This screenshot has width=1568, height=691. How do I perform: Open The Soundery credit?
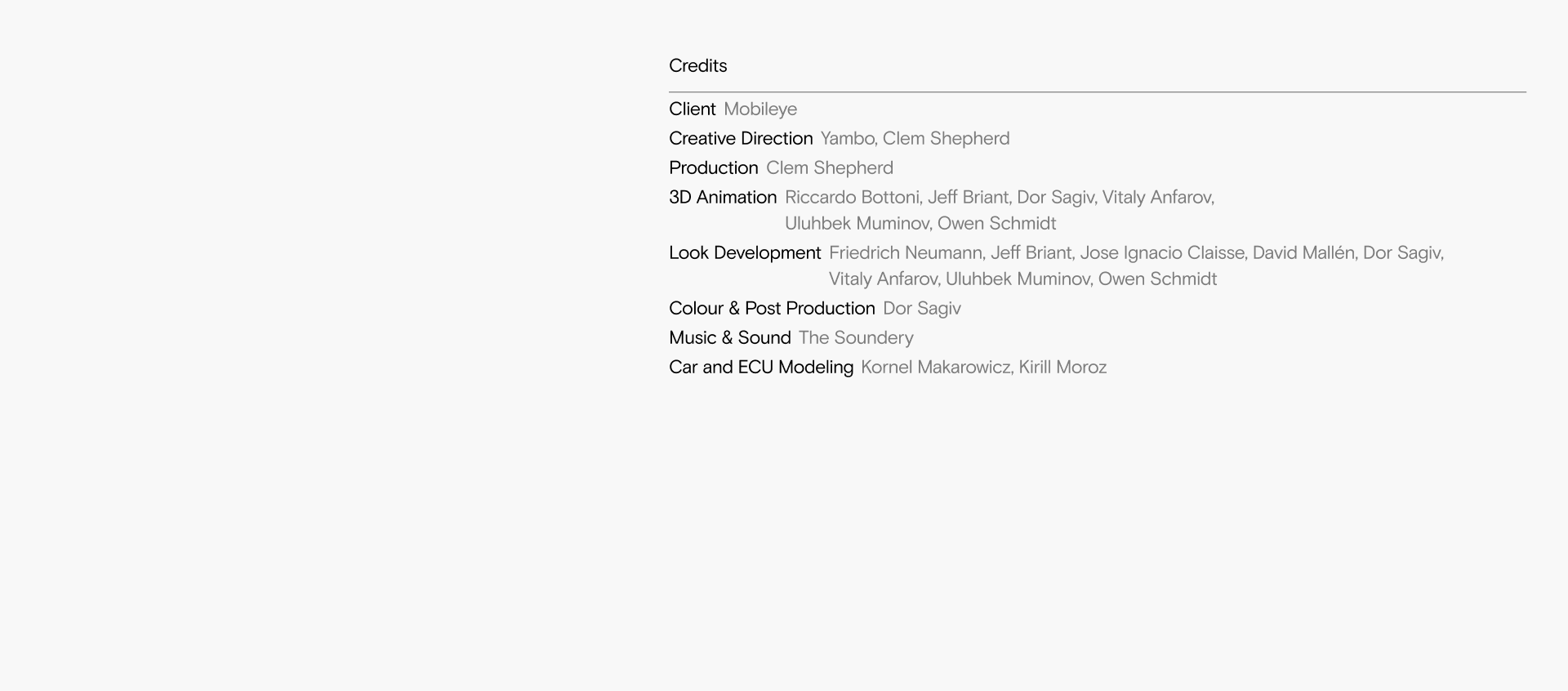click(855, 338)
